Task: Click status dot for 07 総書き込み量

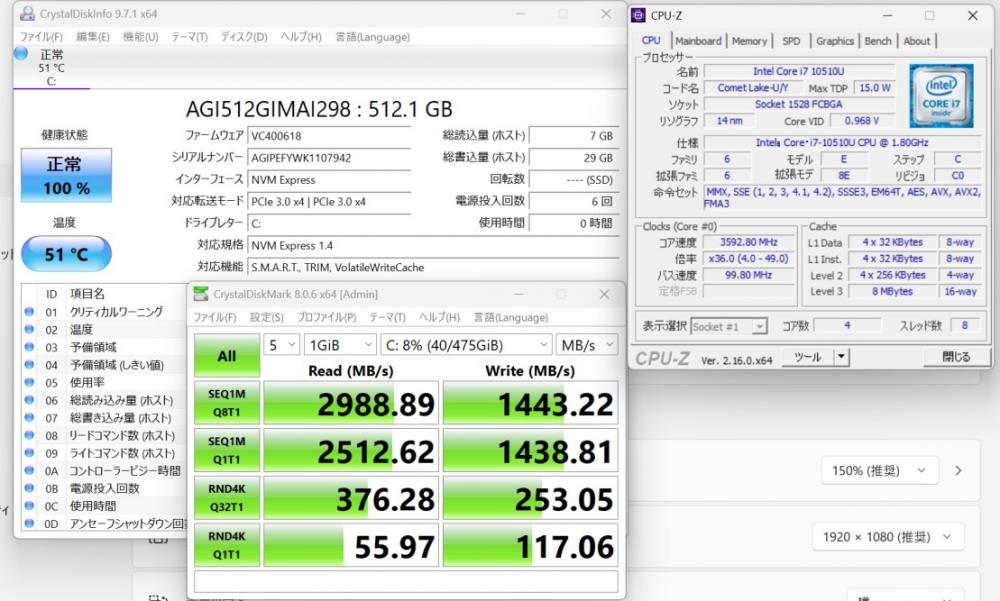Action: click(x=29, y=418)
